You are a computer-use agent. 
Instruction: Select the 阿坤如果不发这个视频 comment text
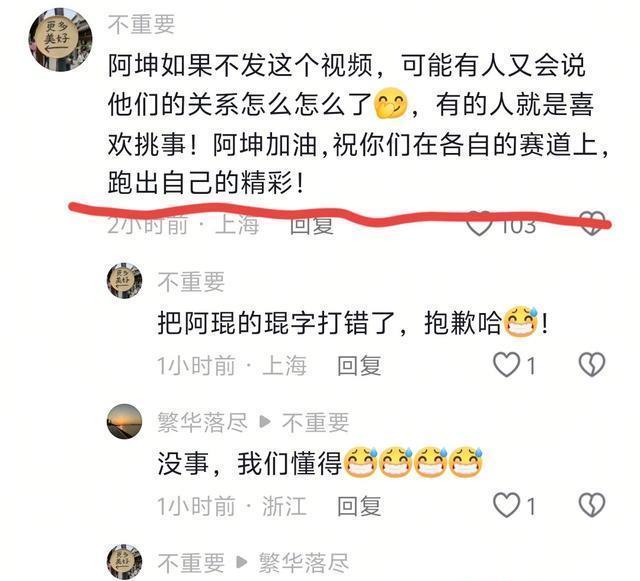(358, 124)
